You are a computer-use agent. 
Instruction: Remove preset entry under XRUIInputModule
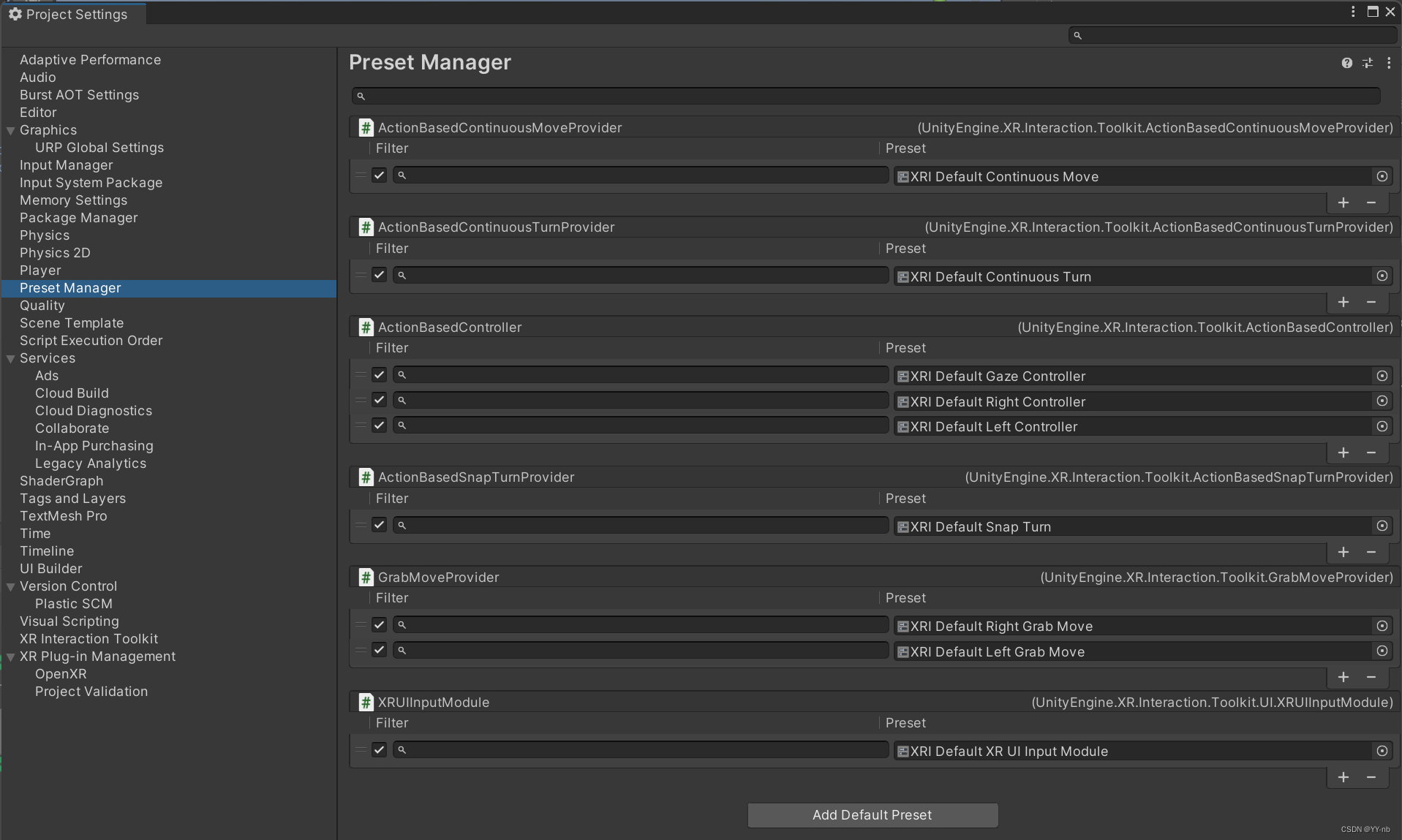pos(1371,777)
